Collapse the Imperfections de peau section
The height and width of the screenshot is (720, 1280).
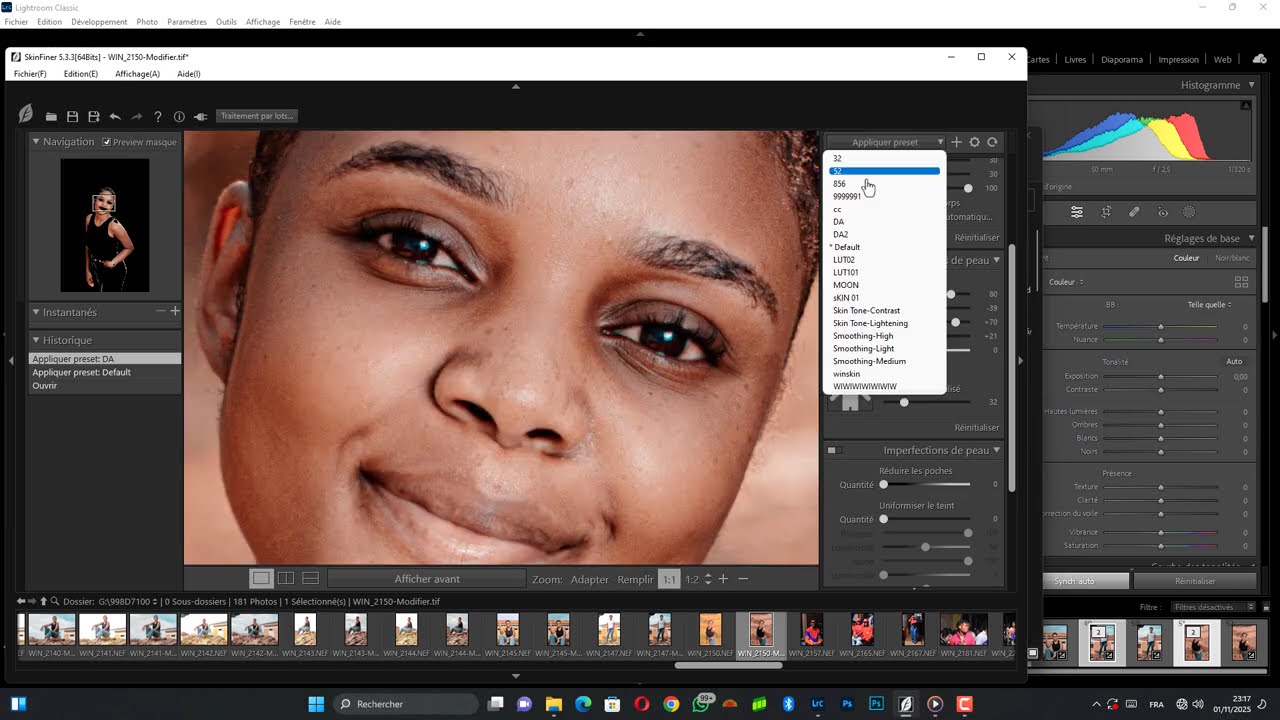tap(996, 450)
